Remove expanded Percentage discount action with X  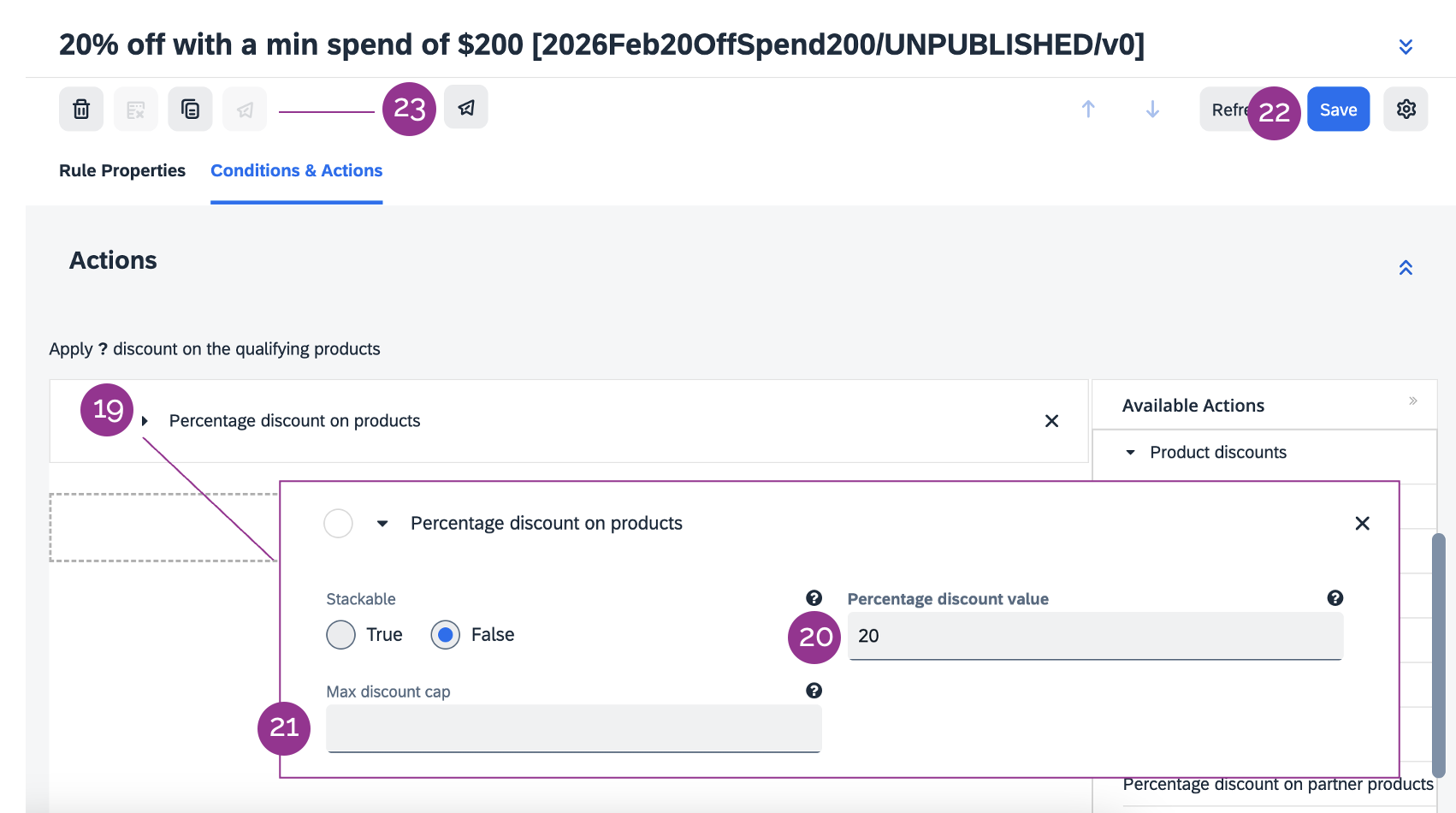1362,523
